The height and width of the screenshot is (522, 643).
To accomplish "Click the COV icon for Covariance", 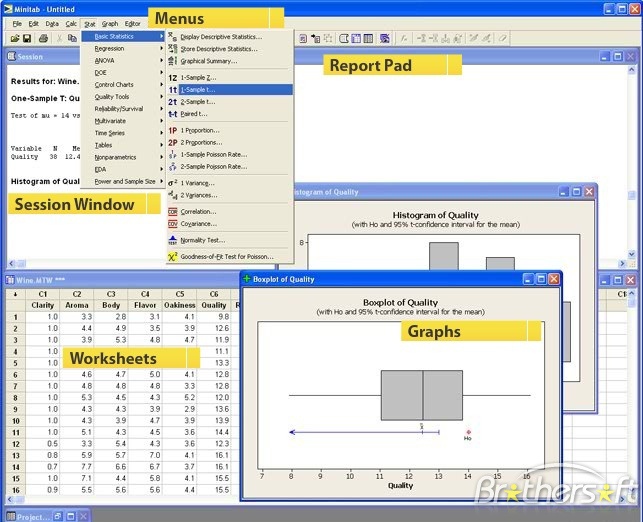I will point(173,224).
